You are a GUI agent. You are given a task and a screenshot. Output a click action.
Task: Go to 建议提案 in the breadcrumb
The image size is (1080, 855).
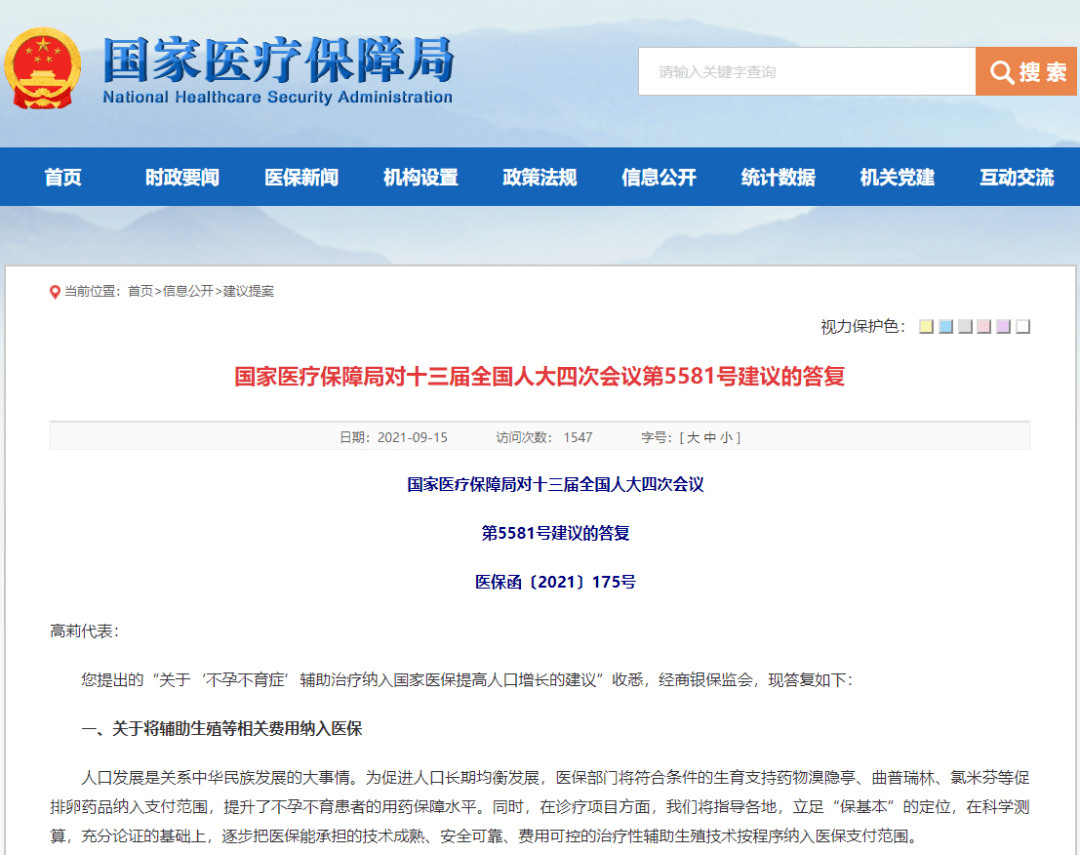[248, 291]
